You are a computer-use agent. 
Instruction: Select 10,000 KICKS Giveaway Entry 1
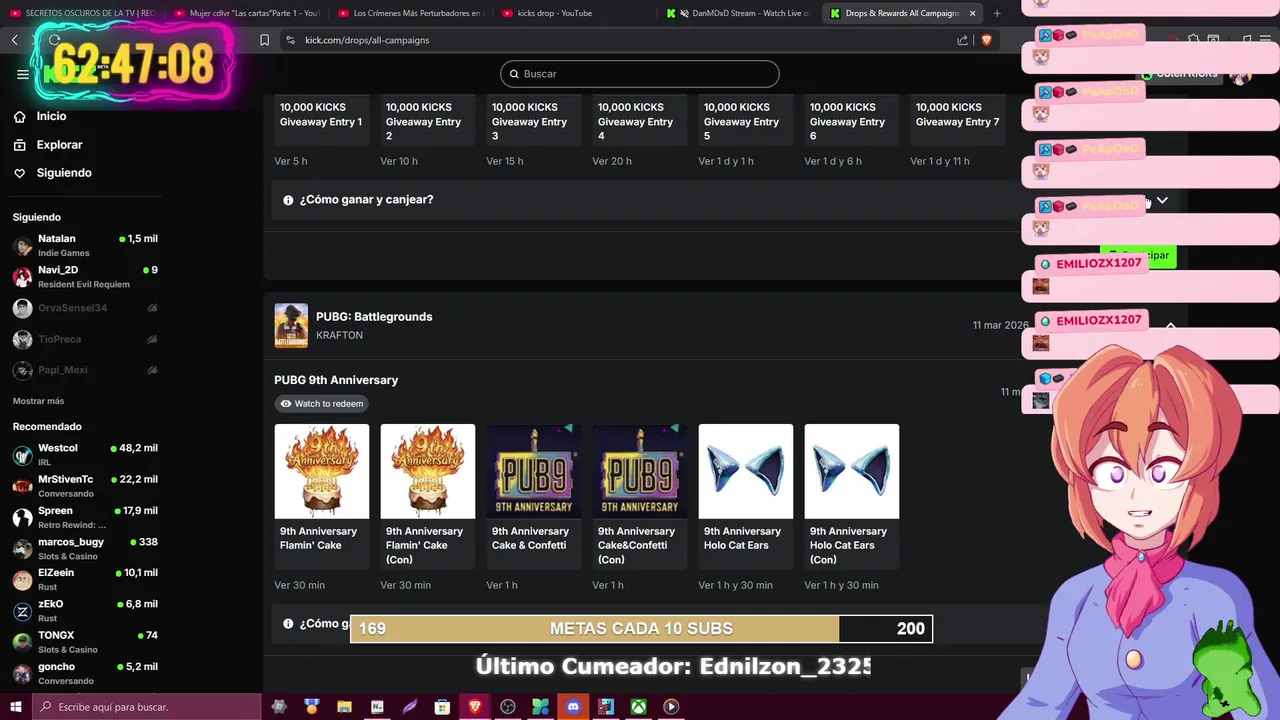(322, 120)
